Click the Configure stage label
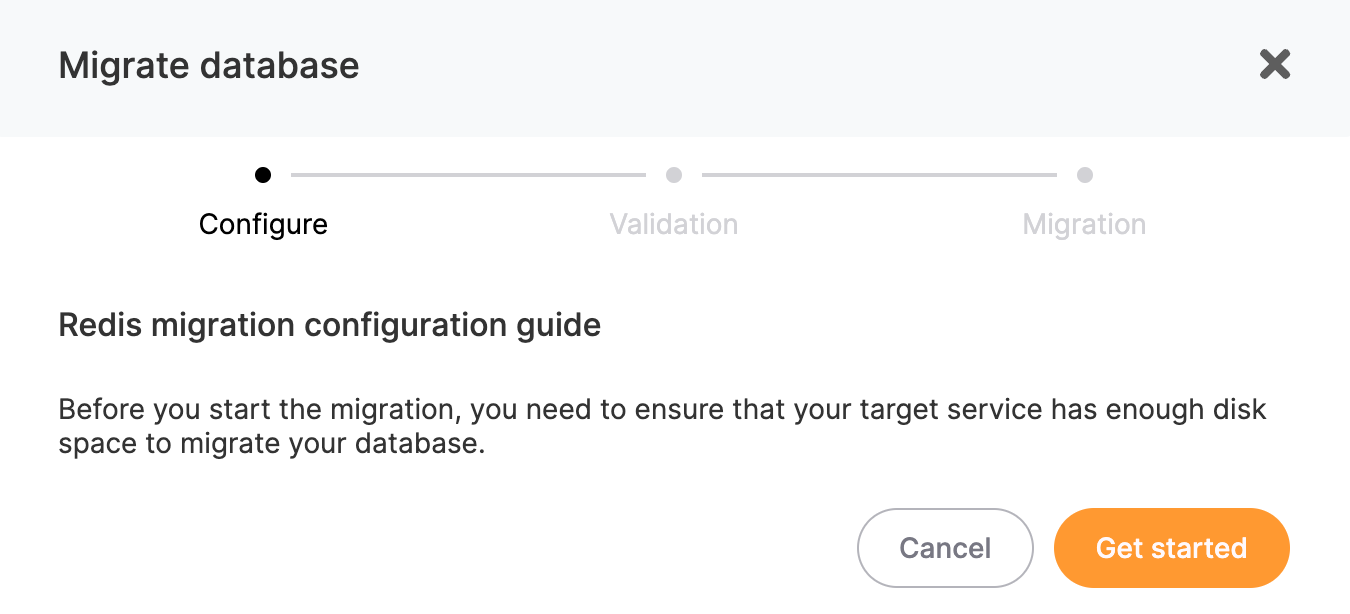Image resolution: width=1350 pixels, height=614 pixels. pyautogui.click(x=263, y=224)
